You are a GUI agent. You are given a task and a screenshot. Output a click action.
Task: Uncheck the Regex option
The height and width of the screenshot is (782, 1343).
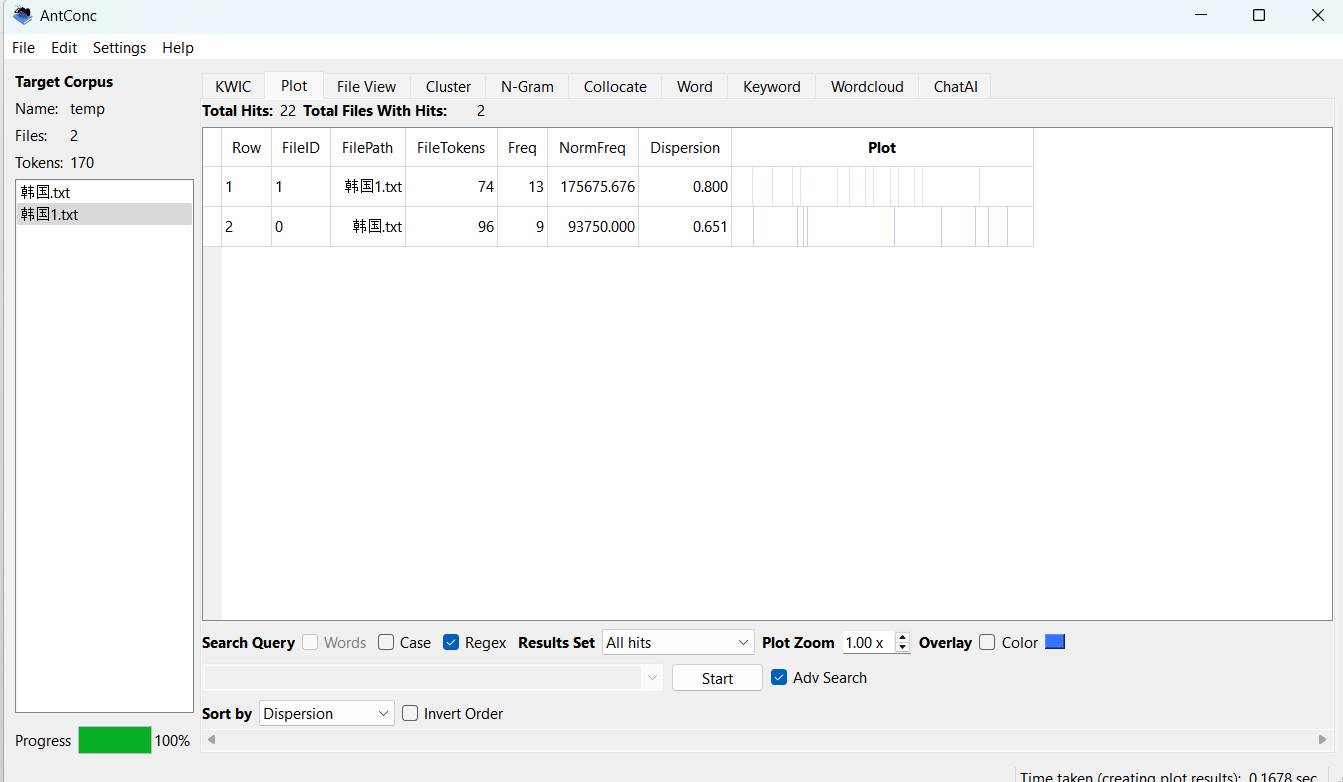point(451,643)
